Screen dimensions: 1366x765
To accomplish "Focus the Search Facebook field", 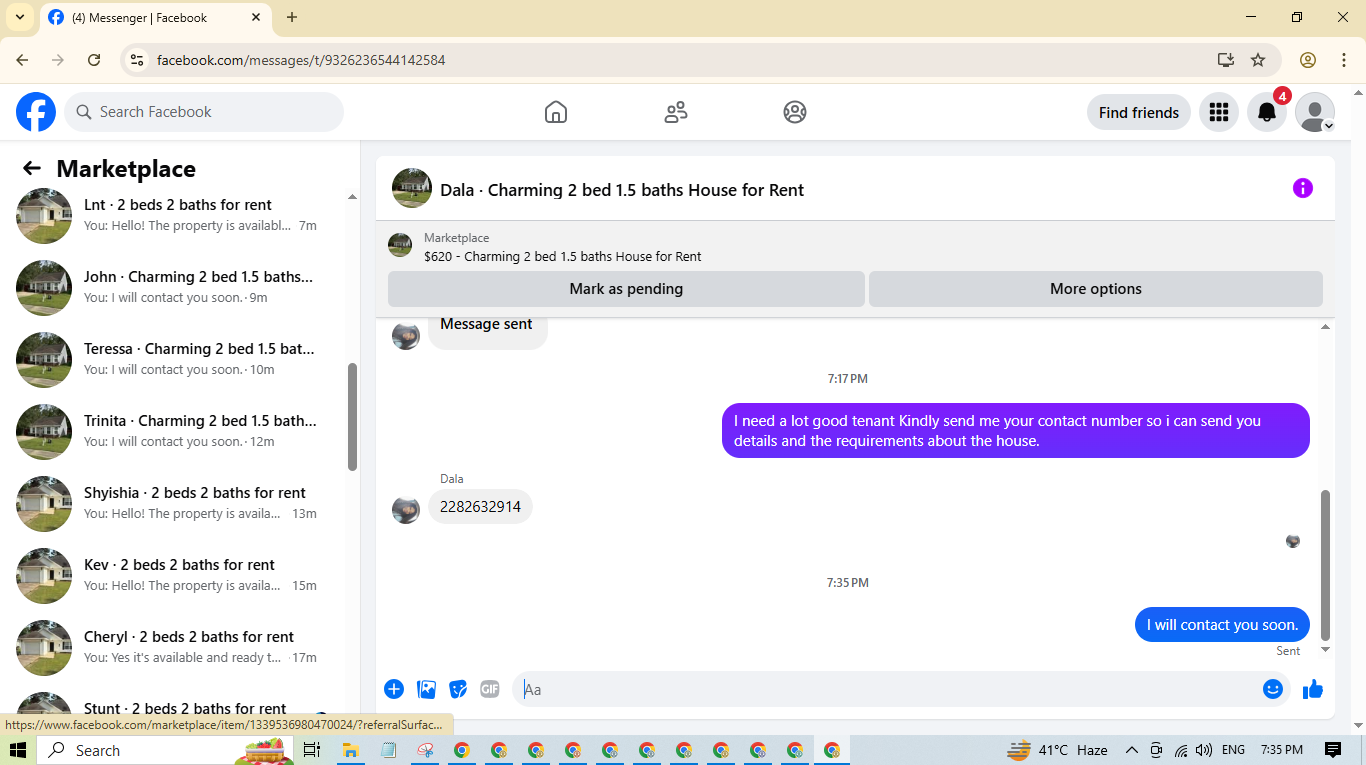I will pos(204,112).
